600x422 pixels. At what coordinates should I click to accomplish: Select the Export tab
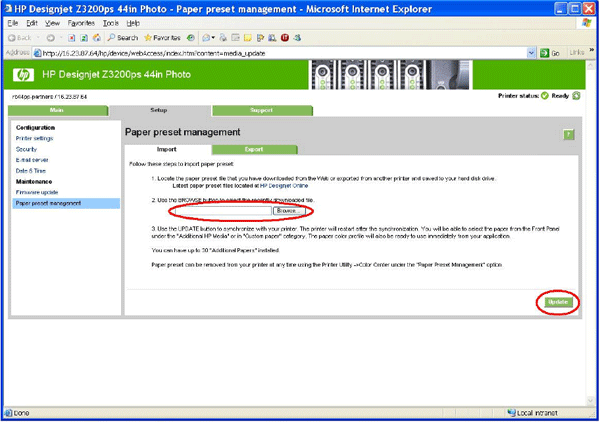240,149
